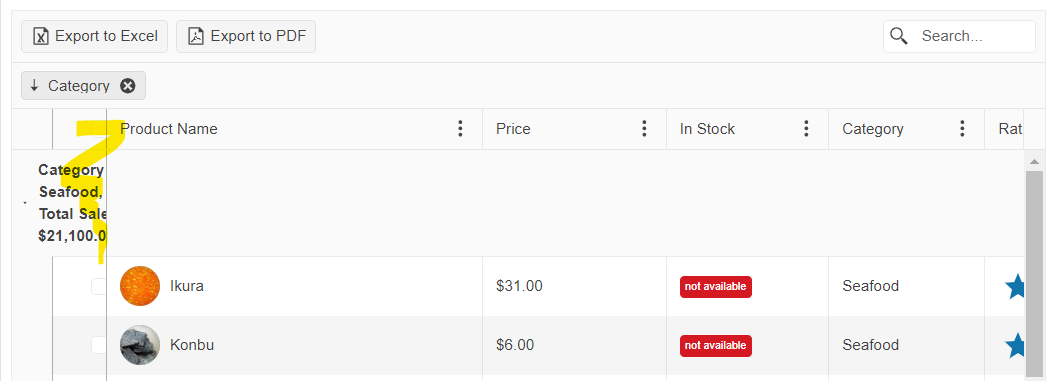Click the sort arrow on Category group chip
The image size is (1053, 381).
(34, 85)
